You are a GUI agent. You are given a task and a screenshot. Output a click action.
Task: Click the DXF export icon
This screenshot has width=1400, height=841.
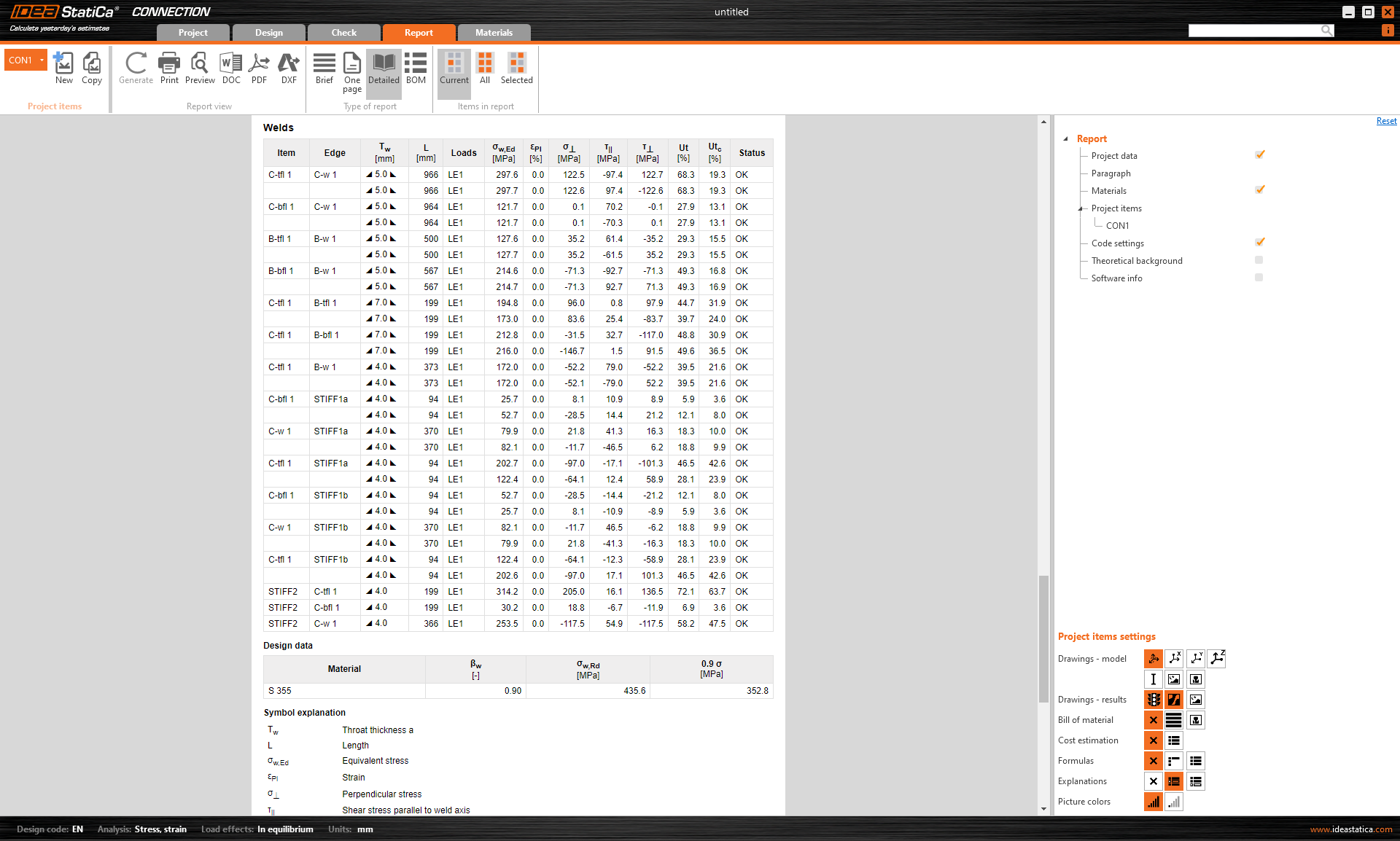(x=289, y=69)
